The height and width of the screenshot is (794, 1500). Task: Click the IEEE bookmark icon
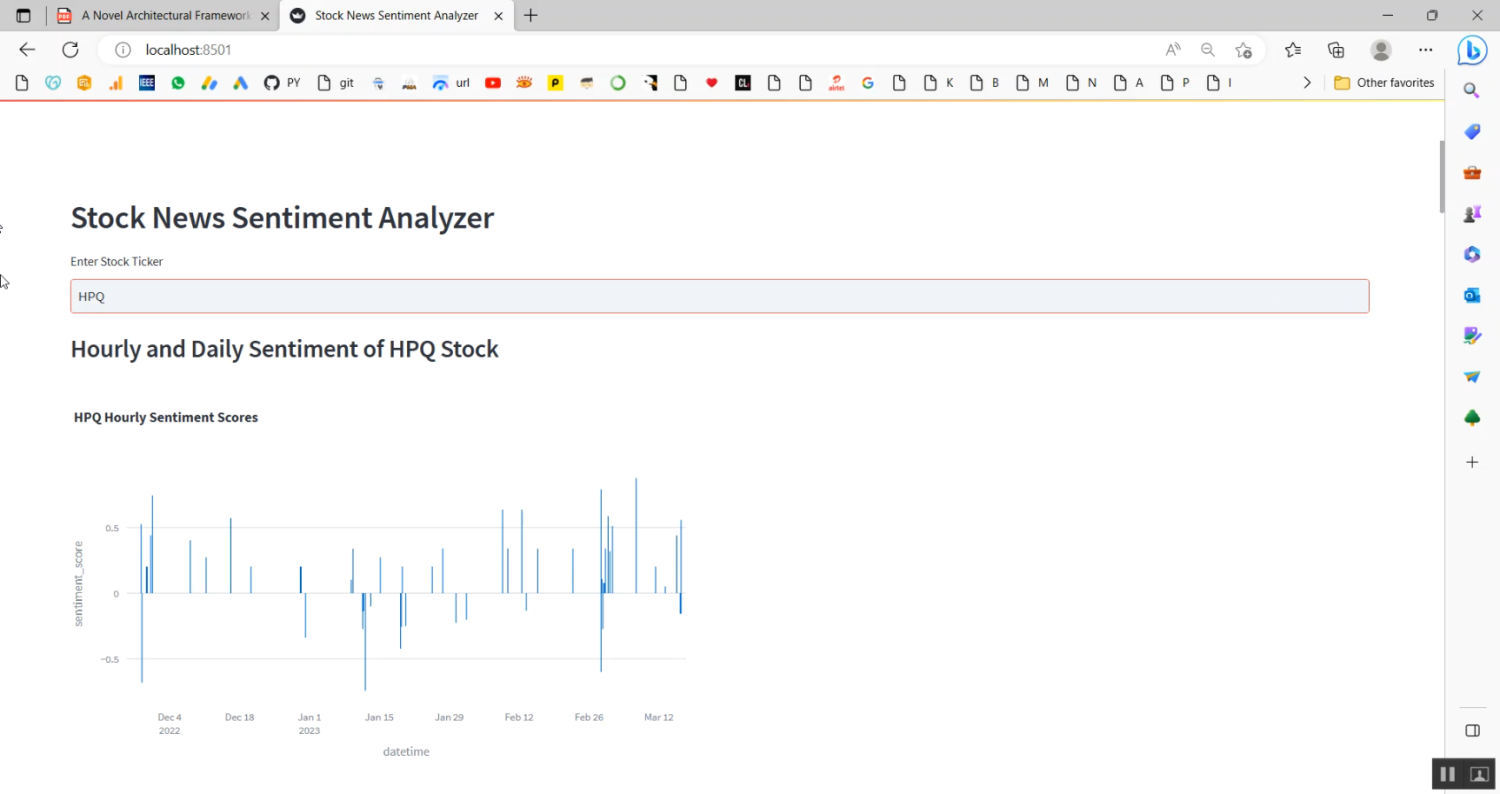tap(147, 83)
